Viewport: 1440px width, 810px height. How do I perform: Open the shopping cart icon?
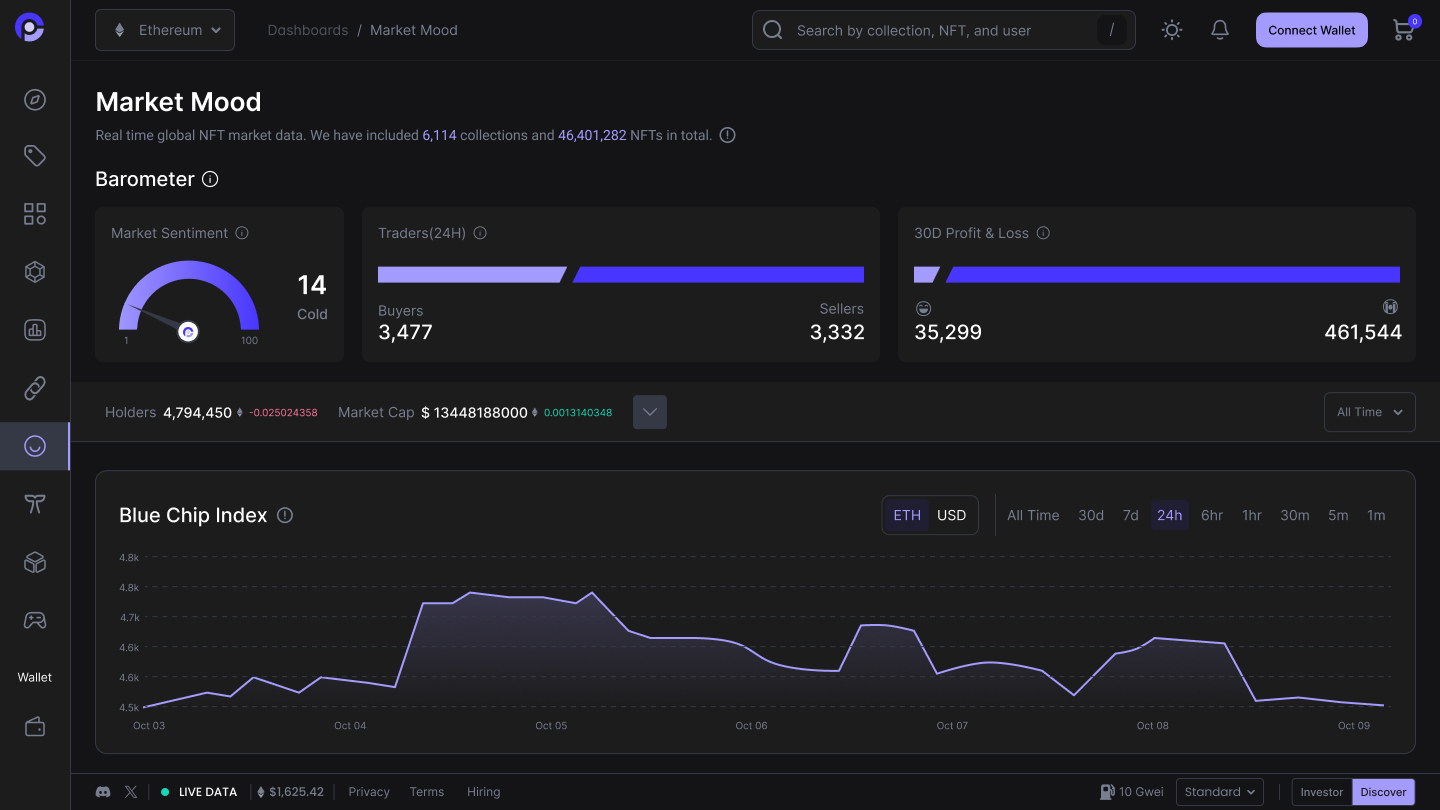point(1404,30)
